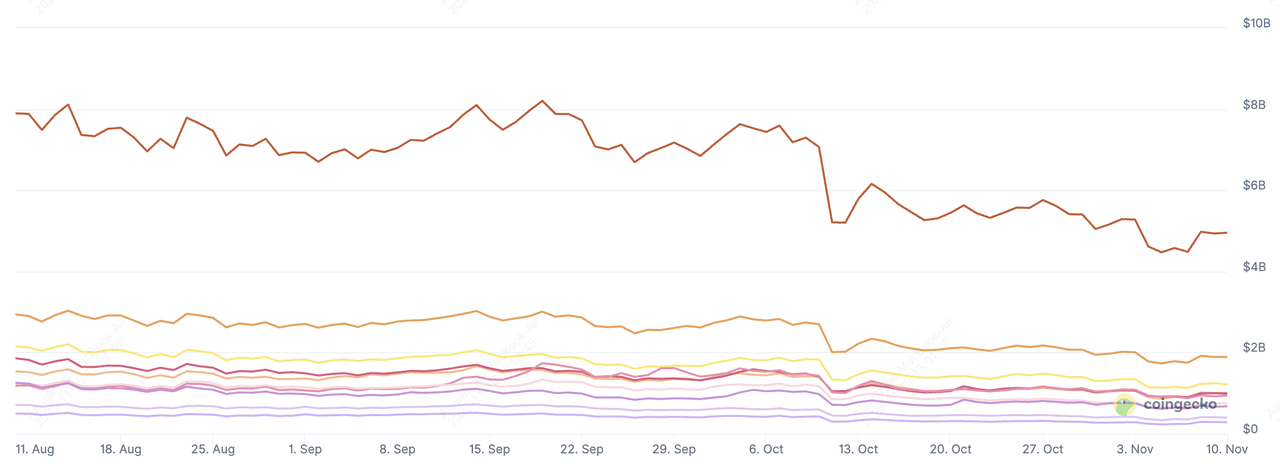Select the 18. Aug axis label
The image size is (1280, 473).
tap(121, 450)
